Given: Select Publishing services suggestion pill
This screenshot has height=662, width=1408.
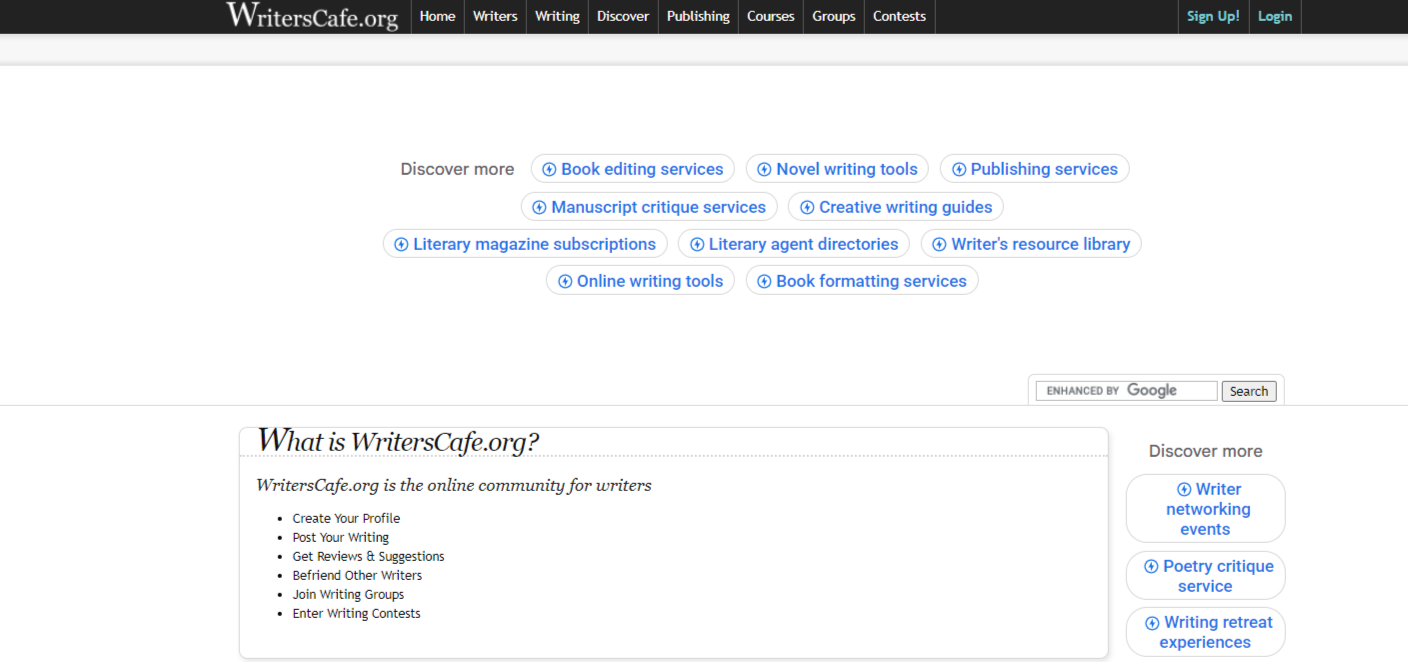Looking at the screenshot, I should pos(1035,169).
